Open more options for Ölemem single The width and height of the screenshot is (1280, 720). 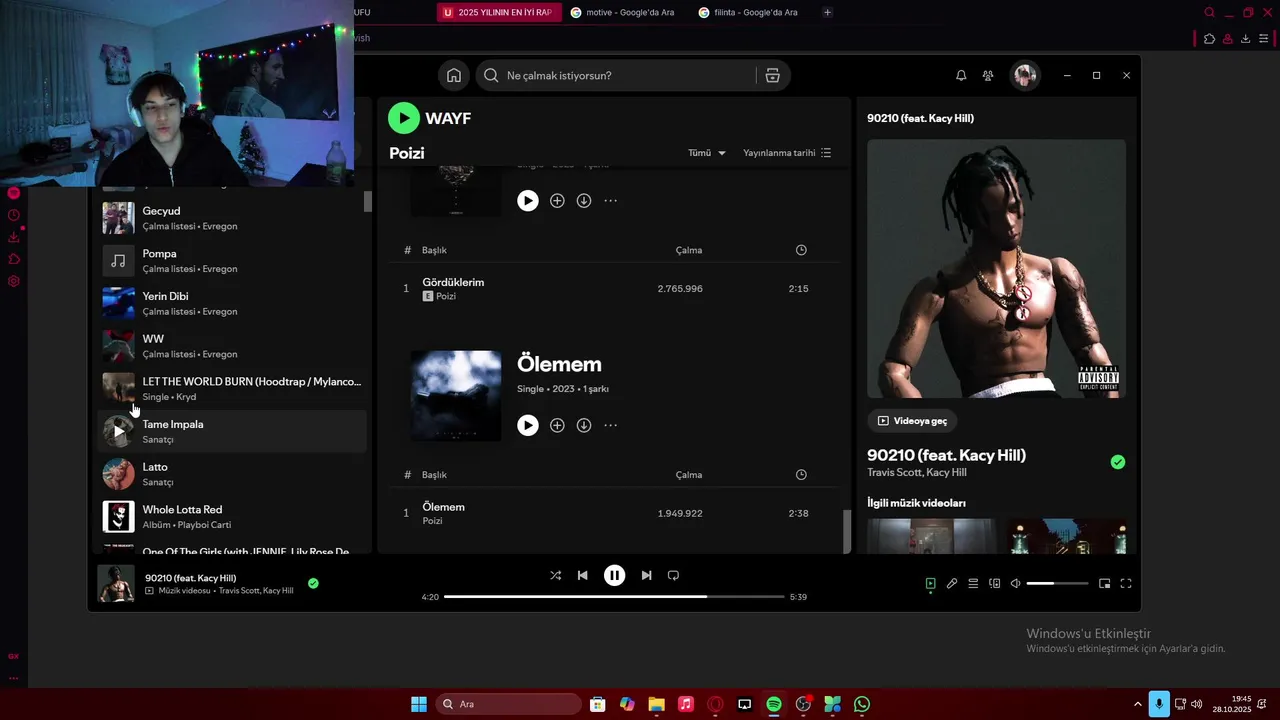coord(610,425)
